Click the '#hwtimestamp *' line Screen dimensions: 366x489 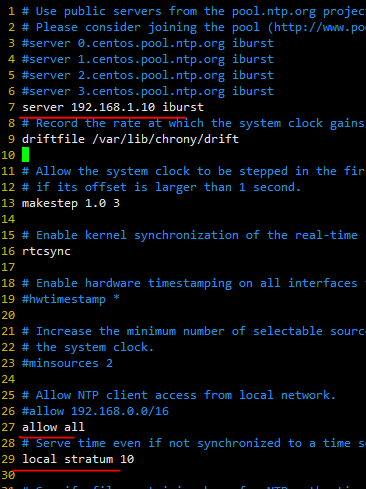[71, 299]
